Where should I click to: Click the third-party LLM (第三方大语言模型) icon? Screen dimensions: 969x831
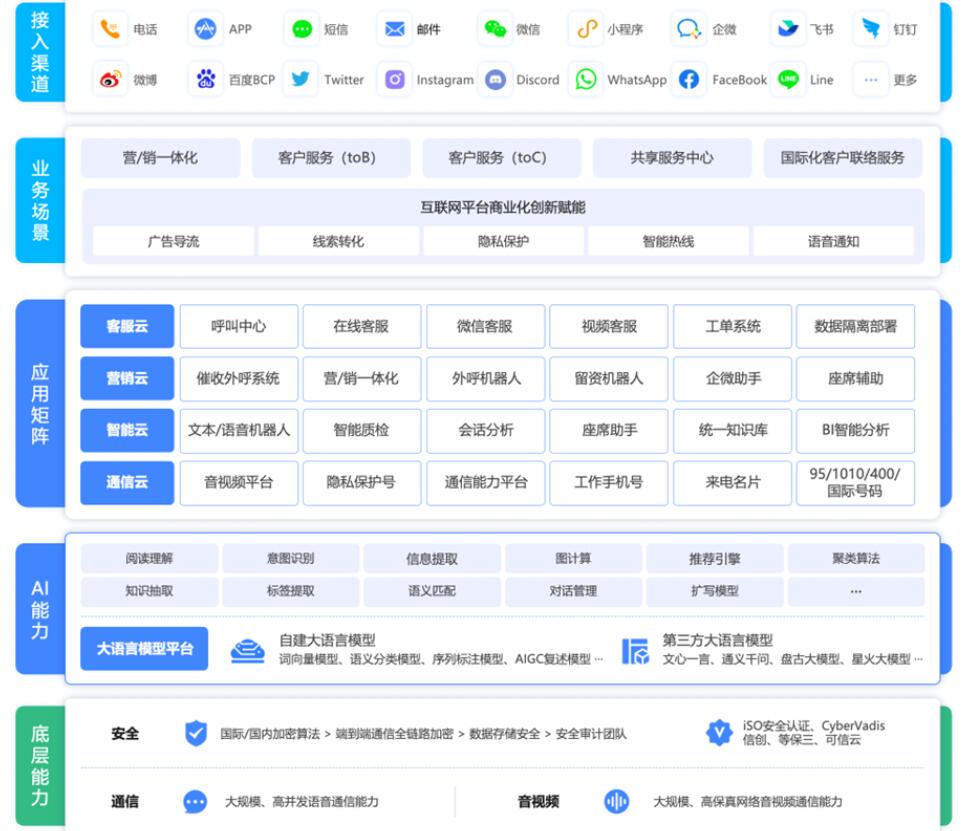click(635, 651)
